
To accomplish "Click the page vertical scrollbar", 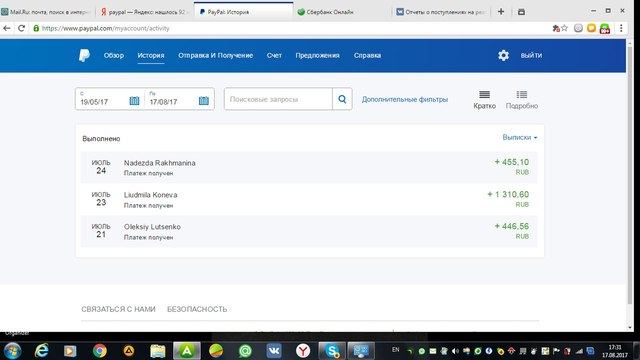I will (x=630, y=176).
